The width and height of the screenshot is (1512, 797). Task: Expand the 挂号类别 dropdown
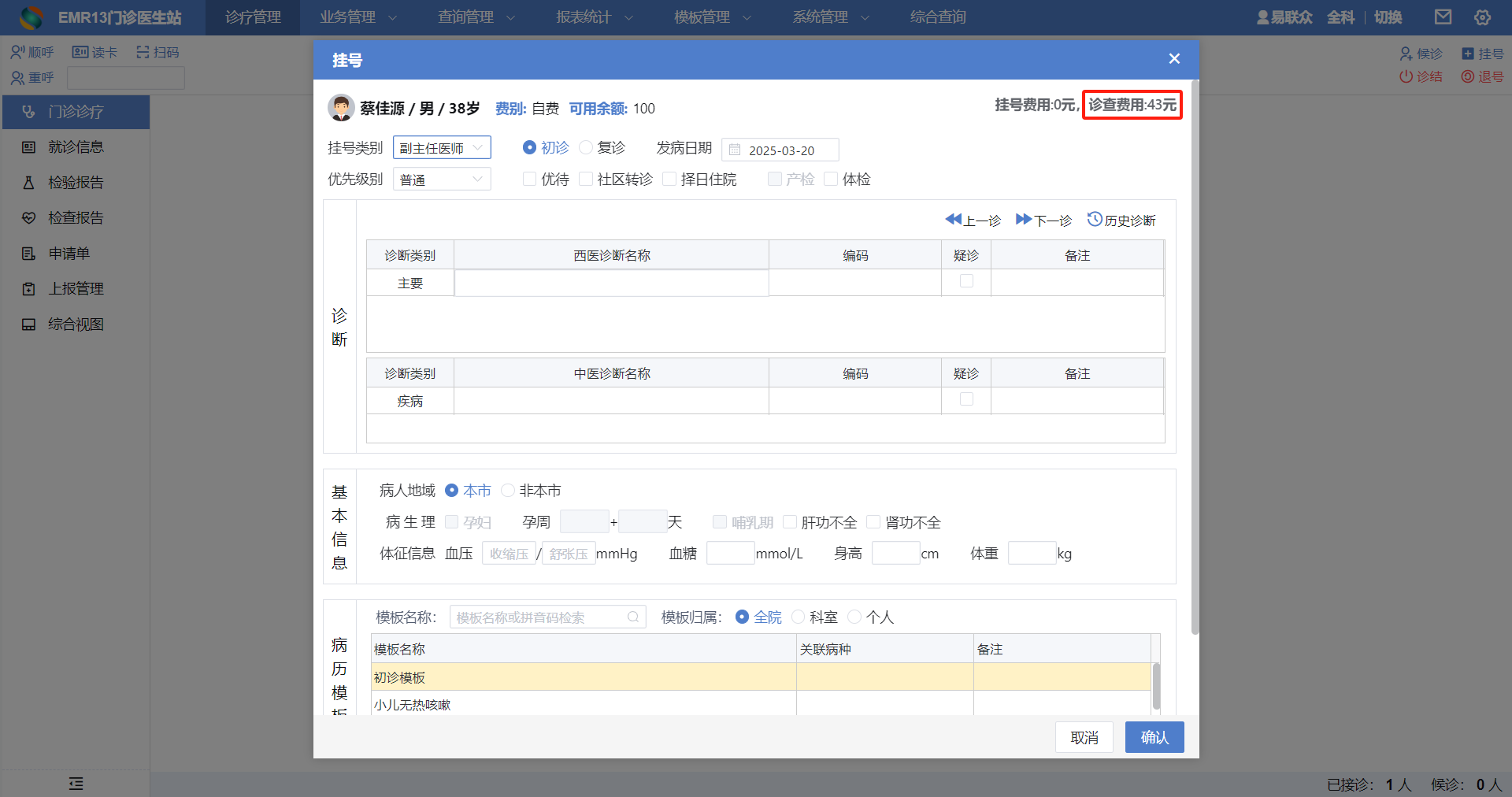pos(442,148)
